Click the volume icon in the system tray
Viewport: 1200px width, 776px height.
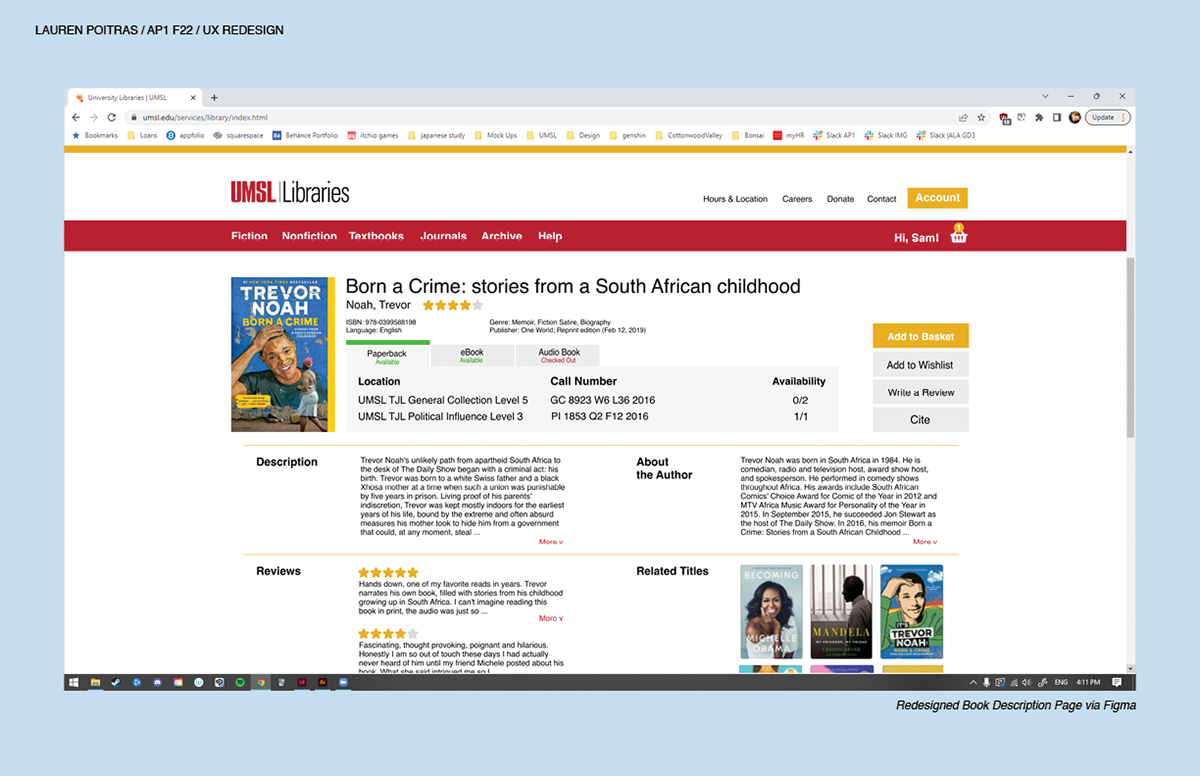[1028, 682]
